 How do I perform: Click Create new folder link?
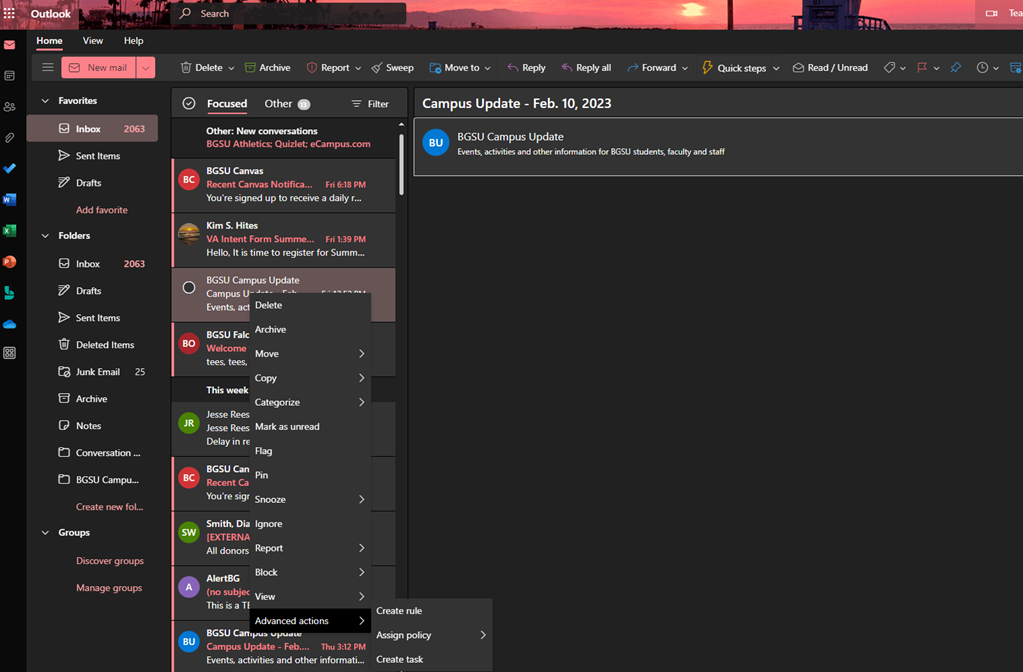tap(110, 507)
